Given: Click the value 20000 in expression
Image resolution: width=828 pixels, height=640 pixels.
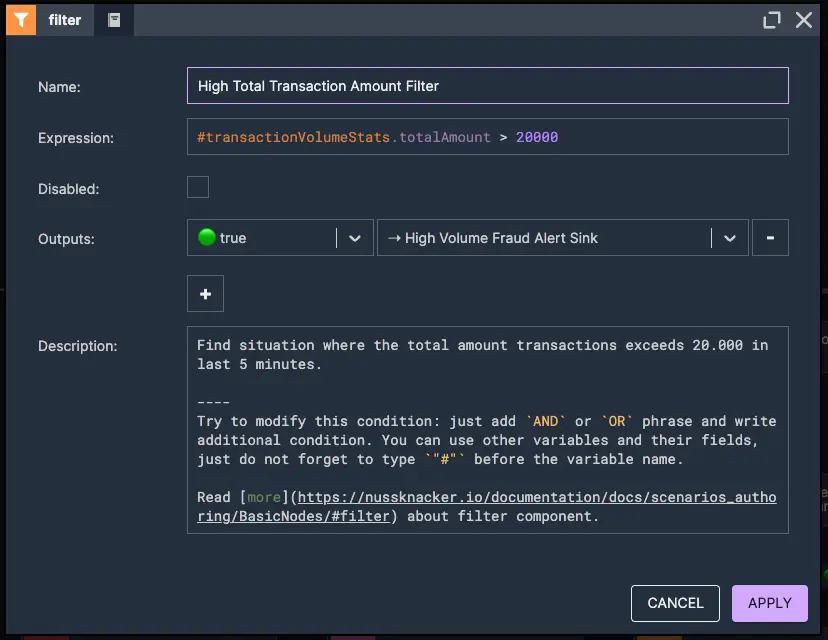Looking at the screenshot, I should point(537,137).
